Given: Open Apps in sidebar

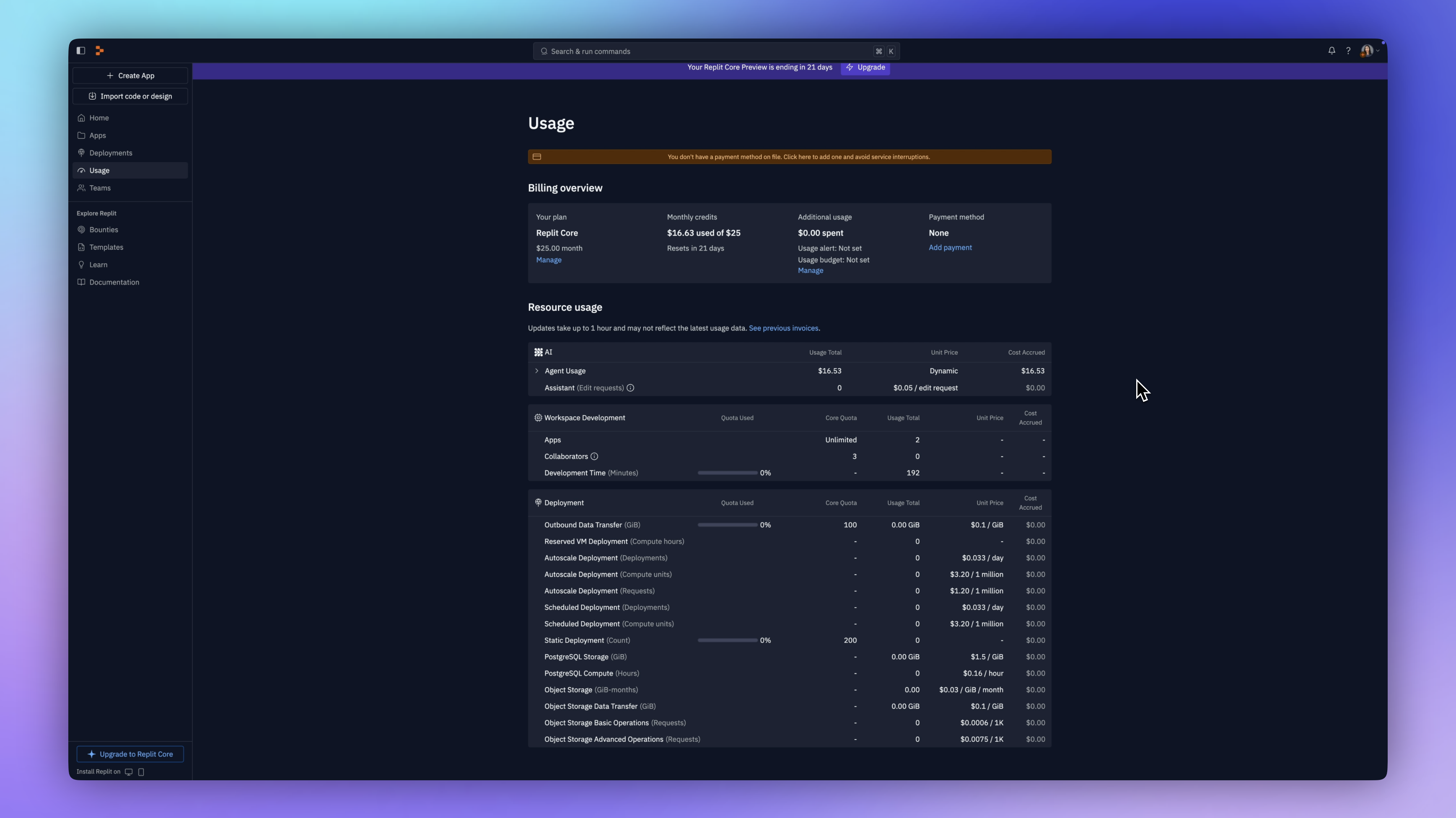Looking at the screenshot, I should point(130,136).
